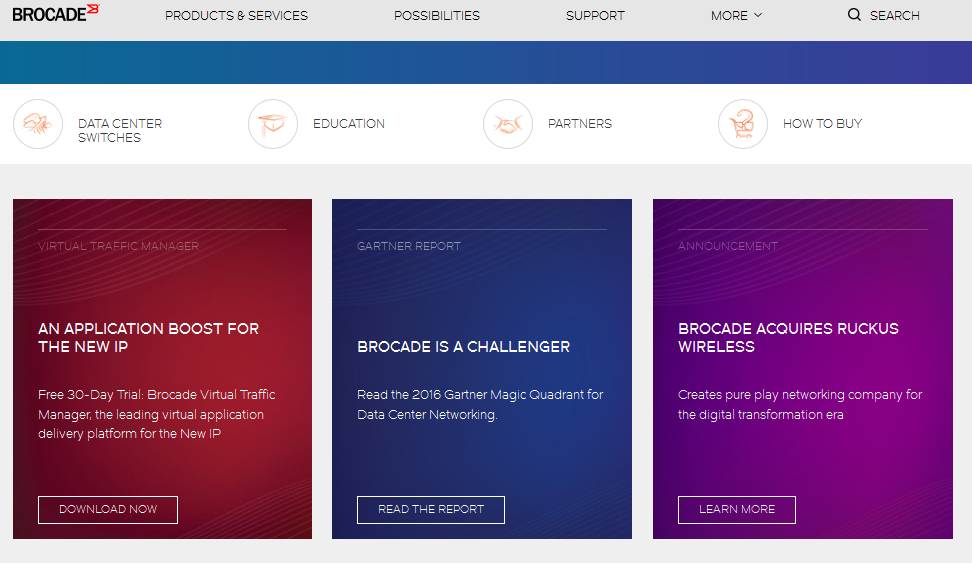Open the How to Buy link
The height and width of the screenshot is (563, 972).
click(822, 124)
